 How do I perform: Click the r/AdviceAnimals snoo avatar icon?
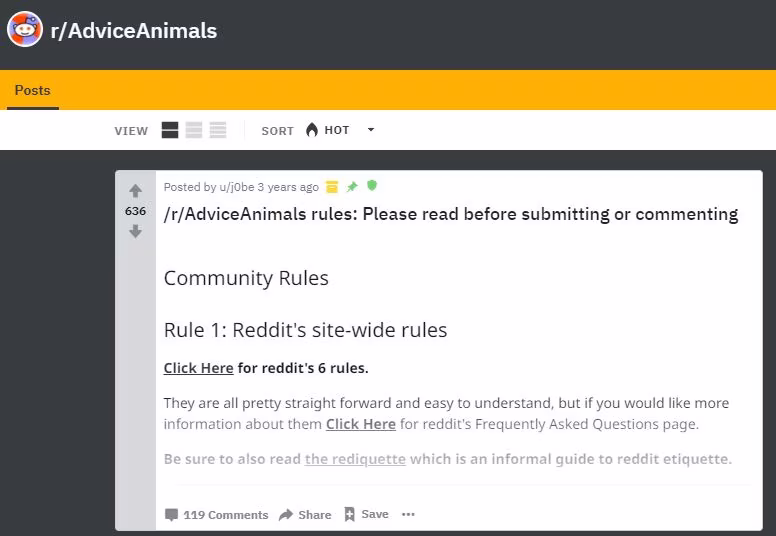tap(24, 30)
